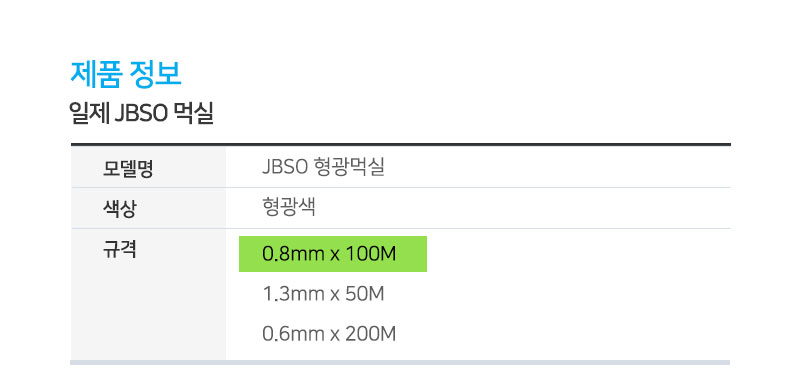The width and height of the screenshot is (800, 388).
Task: Click the JBSO 형광먹실 model value
Action: pyautogui.click(x=323, y=167)
